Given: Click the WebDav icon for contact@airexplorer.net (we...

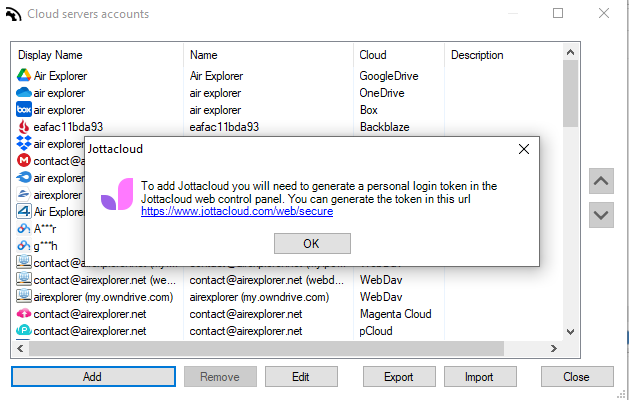Looking at the screenshot, I should pyautogui.click(x=24, y=279).
